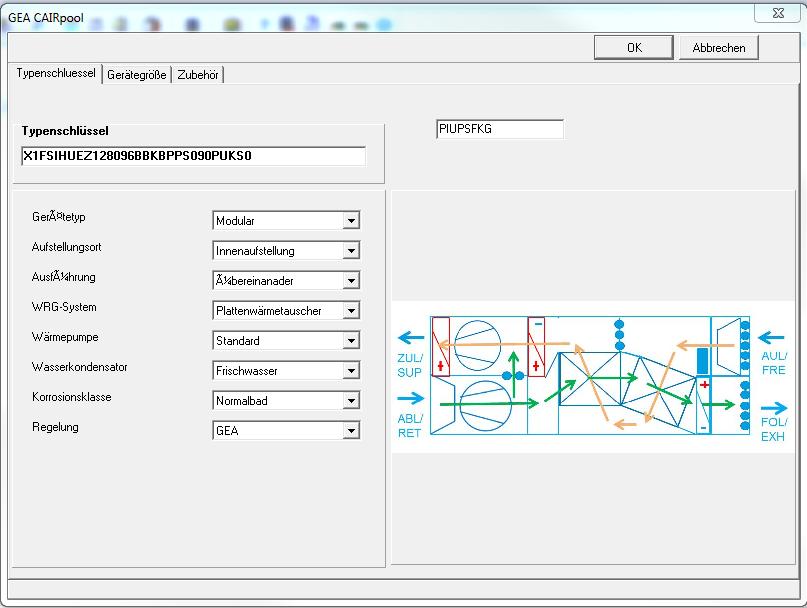Click the AUL/FRE fresh air arrow

(771, 338)
